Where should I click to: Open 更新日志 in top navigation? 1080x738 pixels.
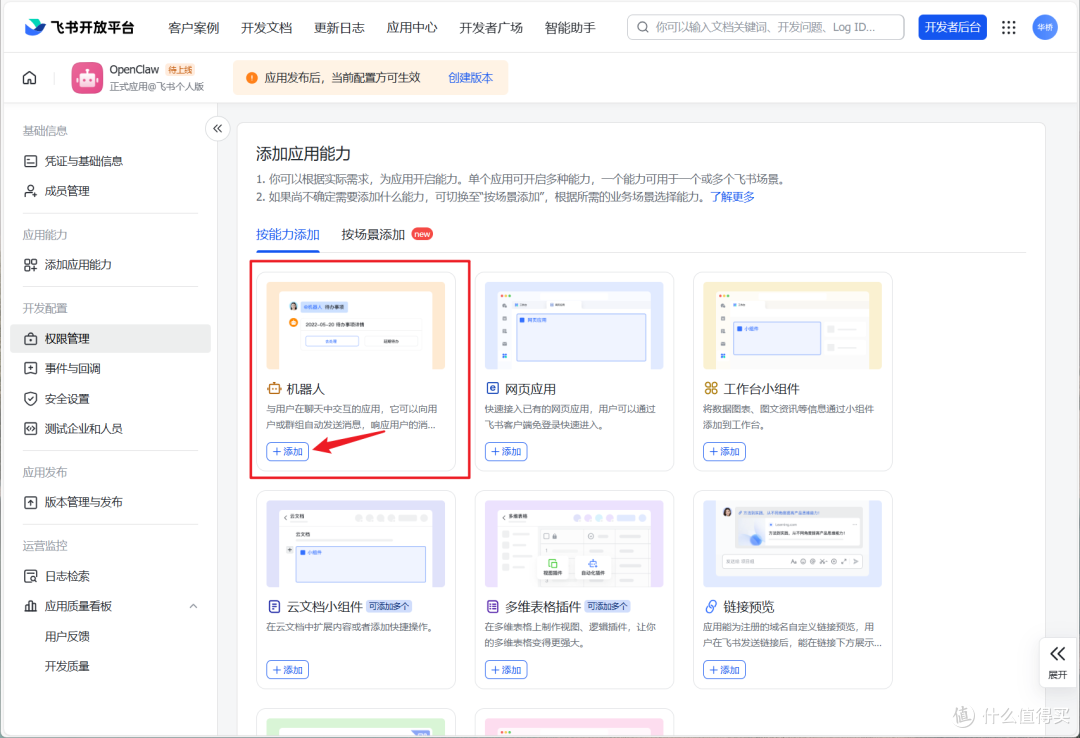tap(339, 28)
